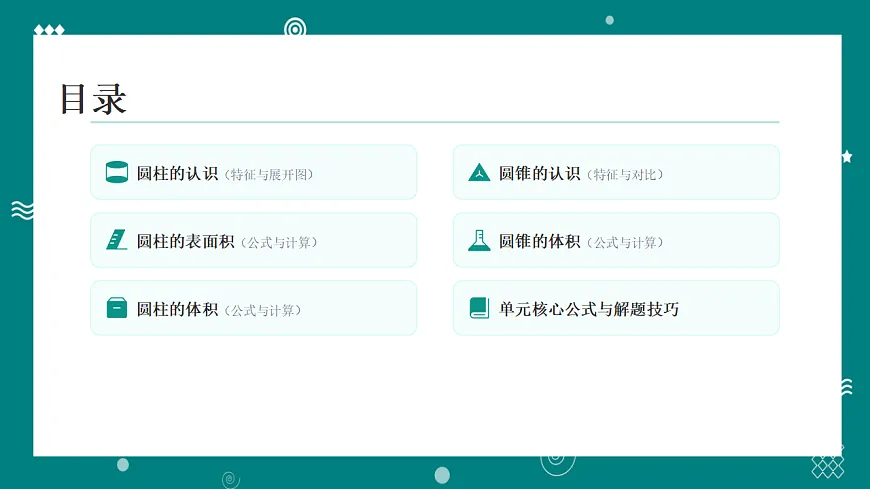Click the subtitle (特征与展开图)
The height and width of the screenshot is (489, 870).
(x=269, y=174)
